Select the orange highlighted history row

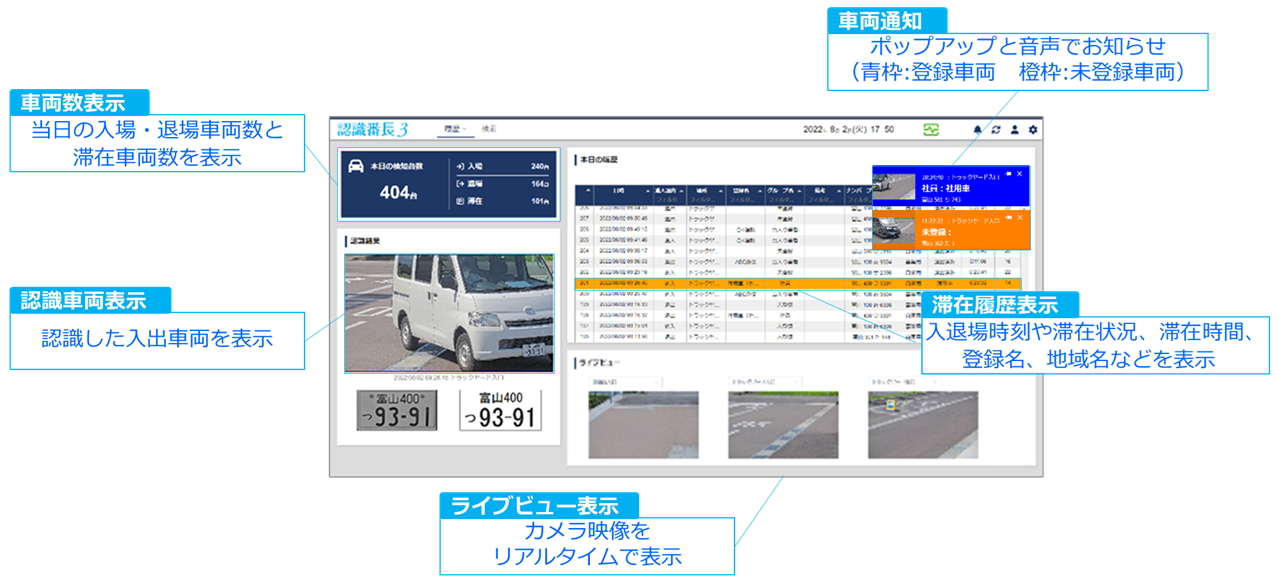[x=700, y=282]
